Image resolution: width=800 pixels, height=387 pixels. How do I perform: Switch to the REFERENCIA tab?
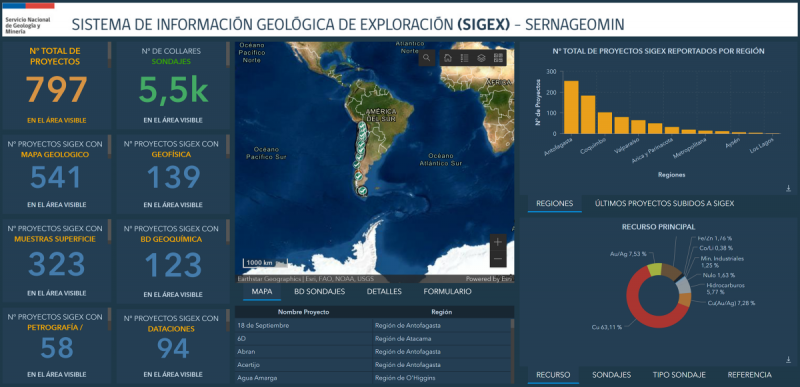click(x=749, y=375)
